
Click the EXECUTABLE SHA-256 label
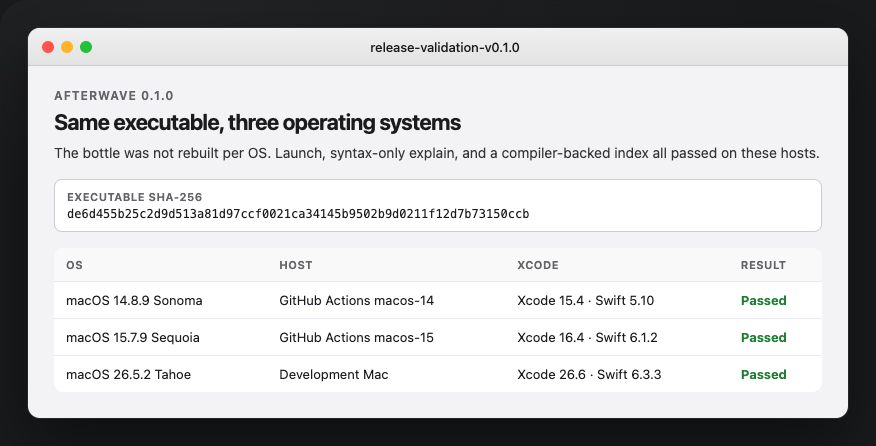(135, 197)
